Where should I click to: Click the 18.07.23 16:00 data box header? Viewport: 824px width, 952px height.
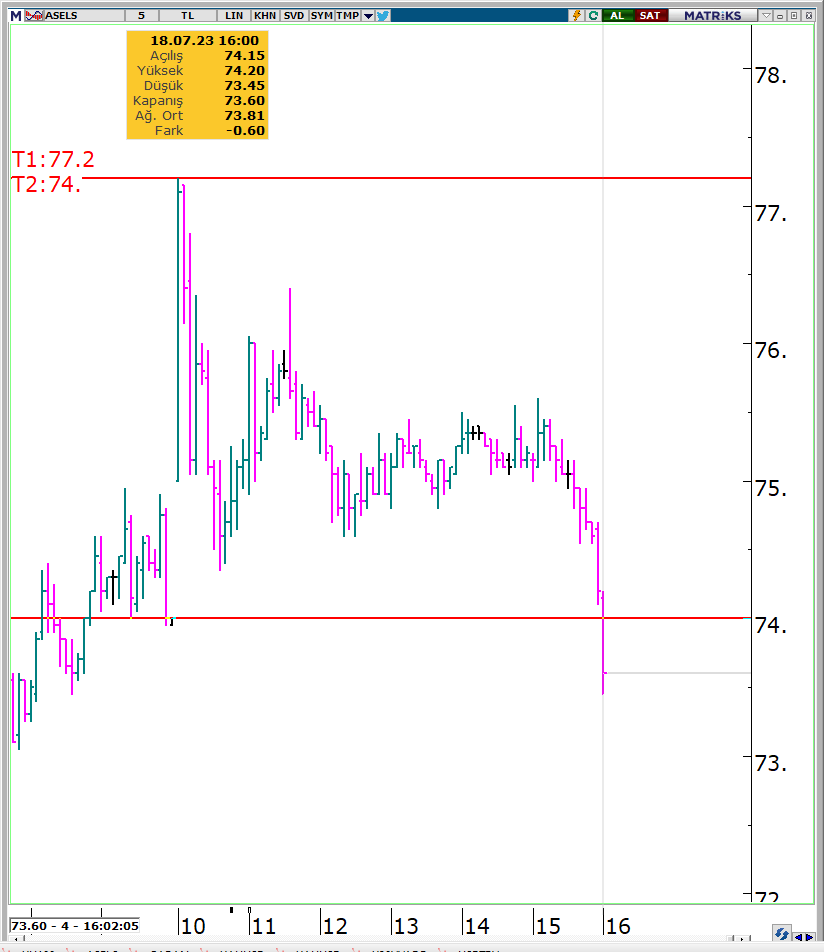click(205, 41)
